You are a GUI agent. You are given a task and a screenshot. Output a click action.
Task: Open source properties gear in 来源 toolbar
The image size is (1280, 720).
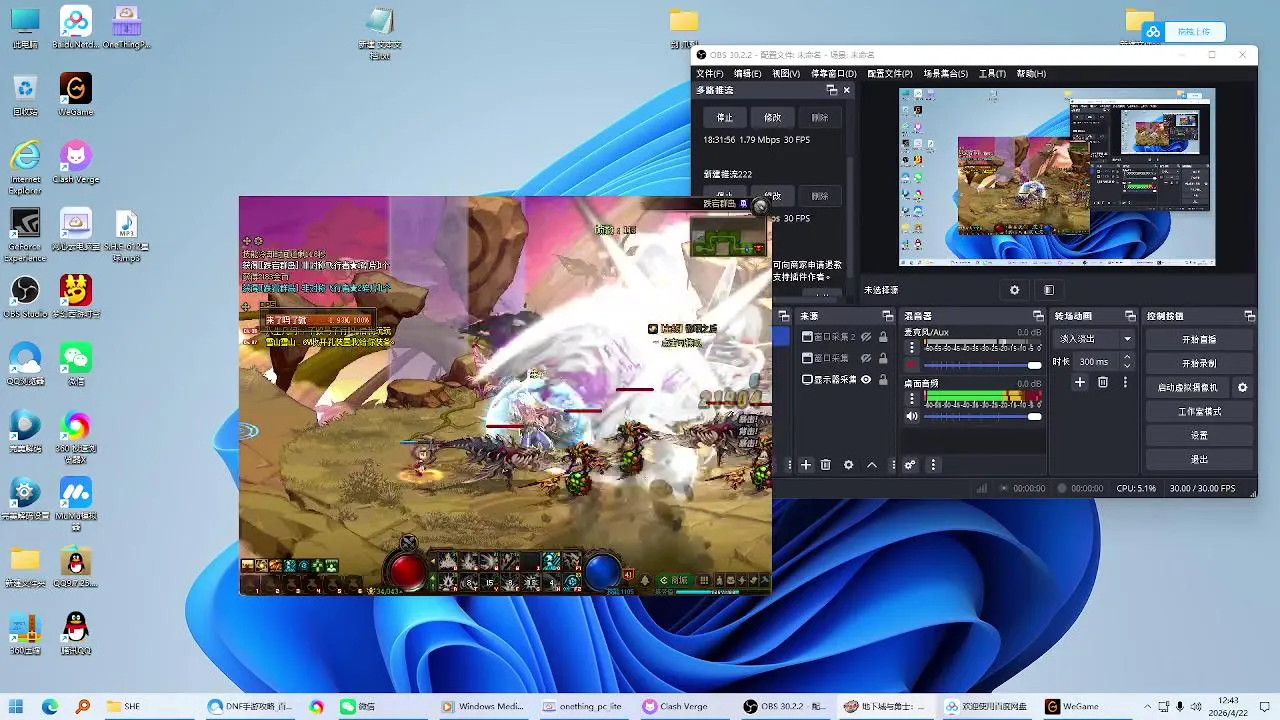click(x=849, y=465)
